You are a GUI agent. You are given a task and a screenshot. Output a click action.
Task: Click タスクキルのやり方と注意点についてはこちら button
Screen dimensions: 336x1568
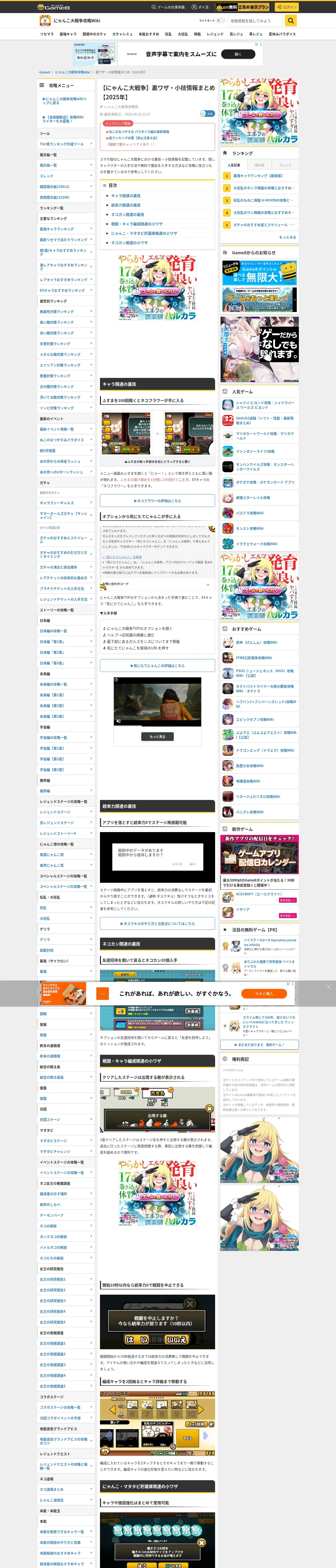(x=157, y=923)
